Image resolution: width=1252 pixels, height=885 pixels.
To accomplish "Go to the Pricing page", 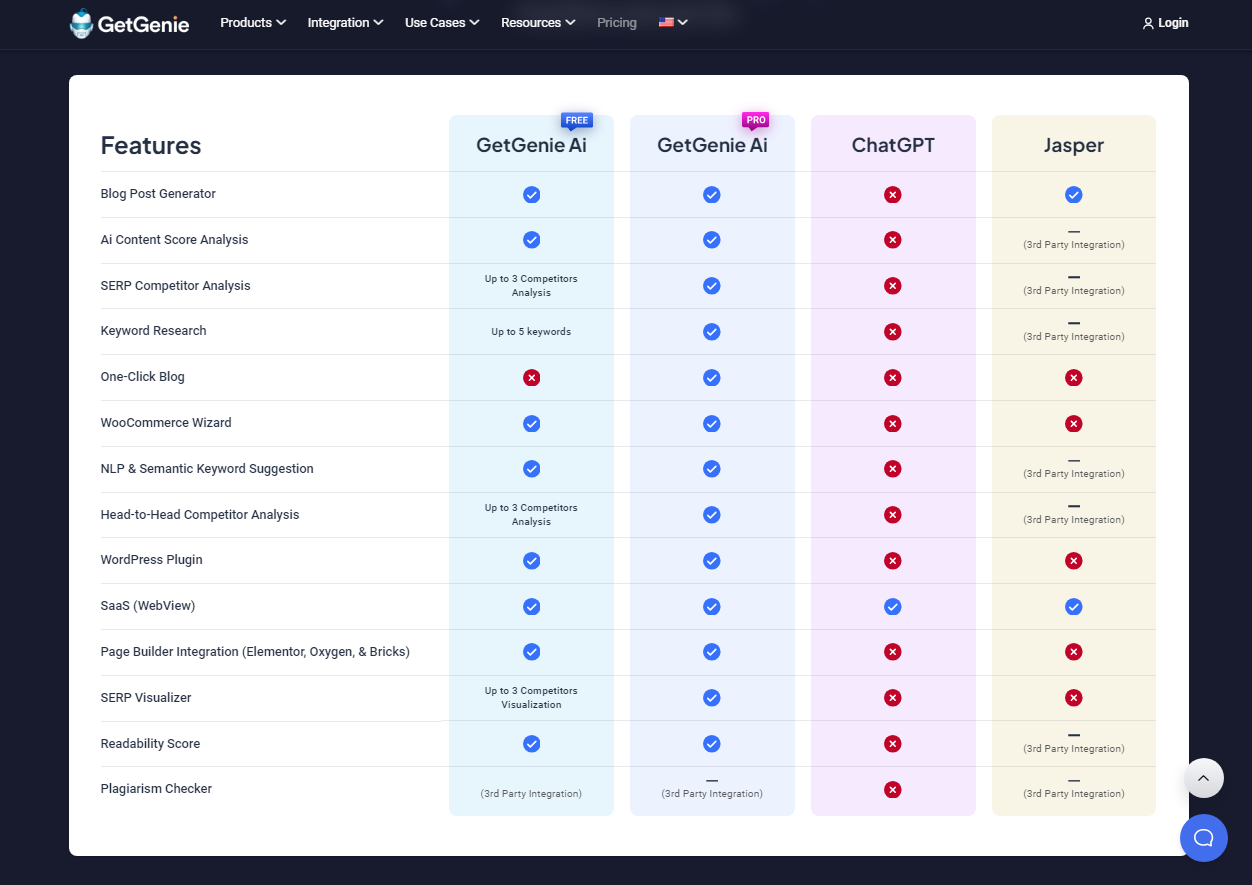I will [x=617, y=23].
